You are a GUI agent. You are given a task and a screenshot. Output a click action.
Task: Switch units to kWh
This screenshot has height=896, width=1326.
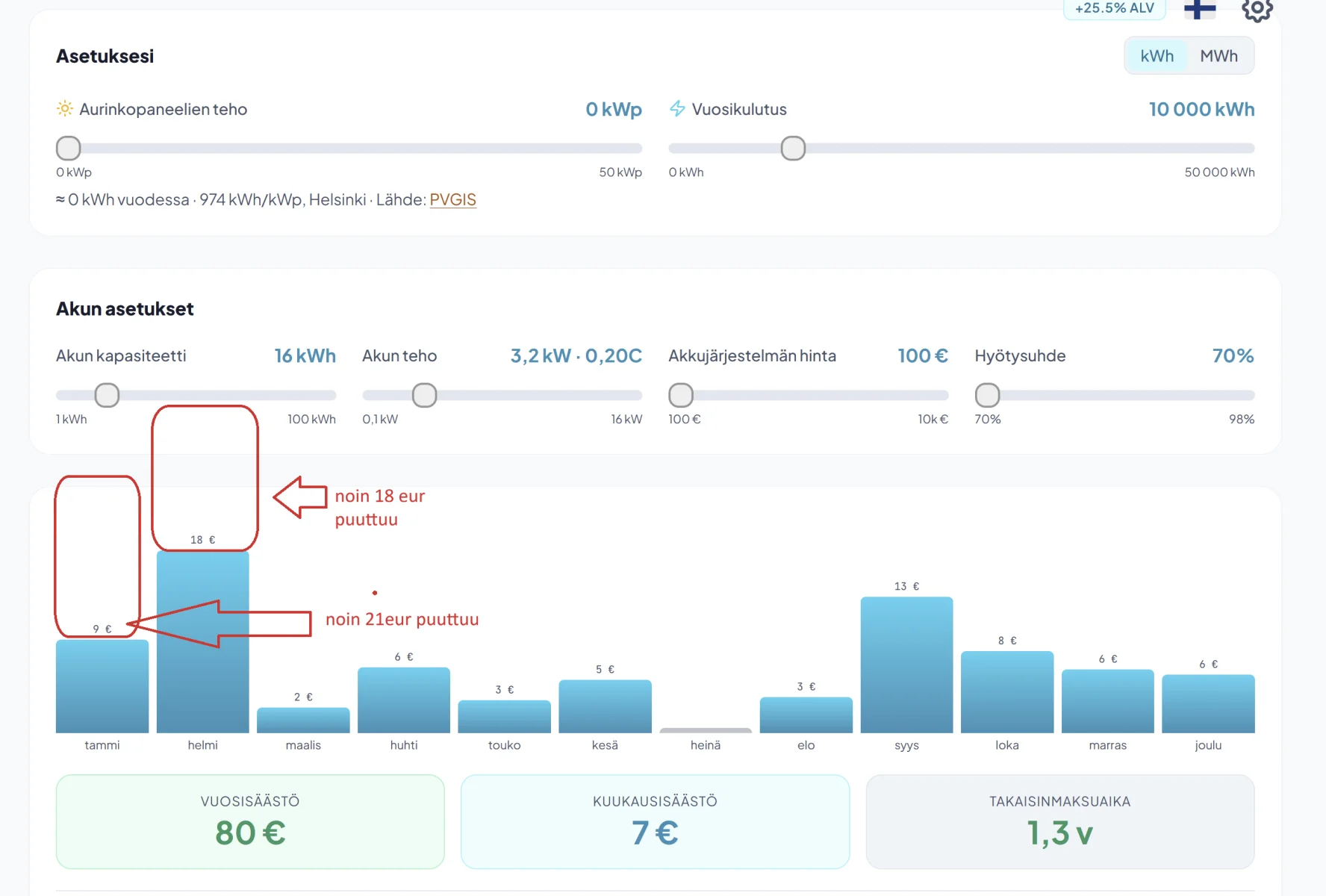(1157, 56)
